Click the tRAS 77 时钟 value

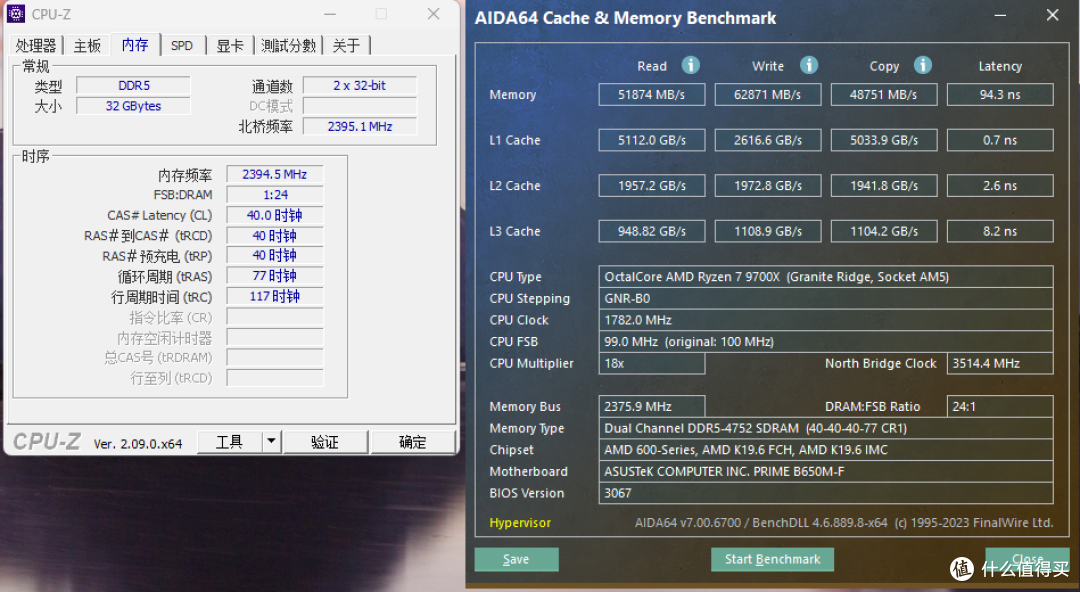coord(275,276)
